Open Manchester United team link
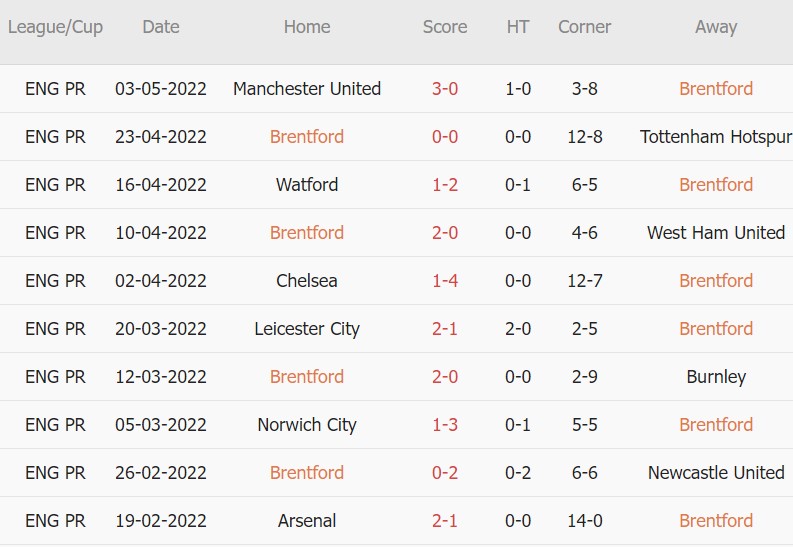Viewport: 793px width, 547px height. (307, 89)
